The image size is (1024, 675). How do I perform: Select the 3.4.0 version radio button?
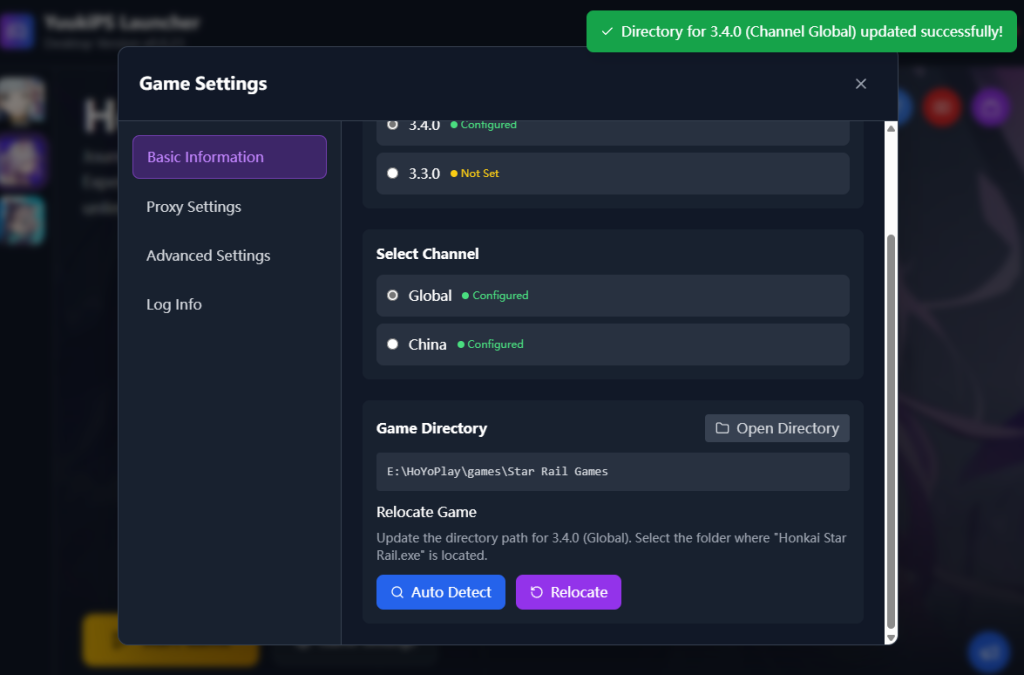coord(392,125)
